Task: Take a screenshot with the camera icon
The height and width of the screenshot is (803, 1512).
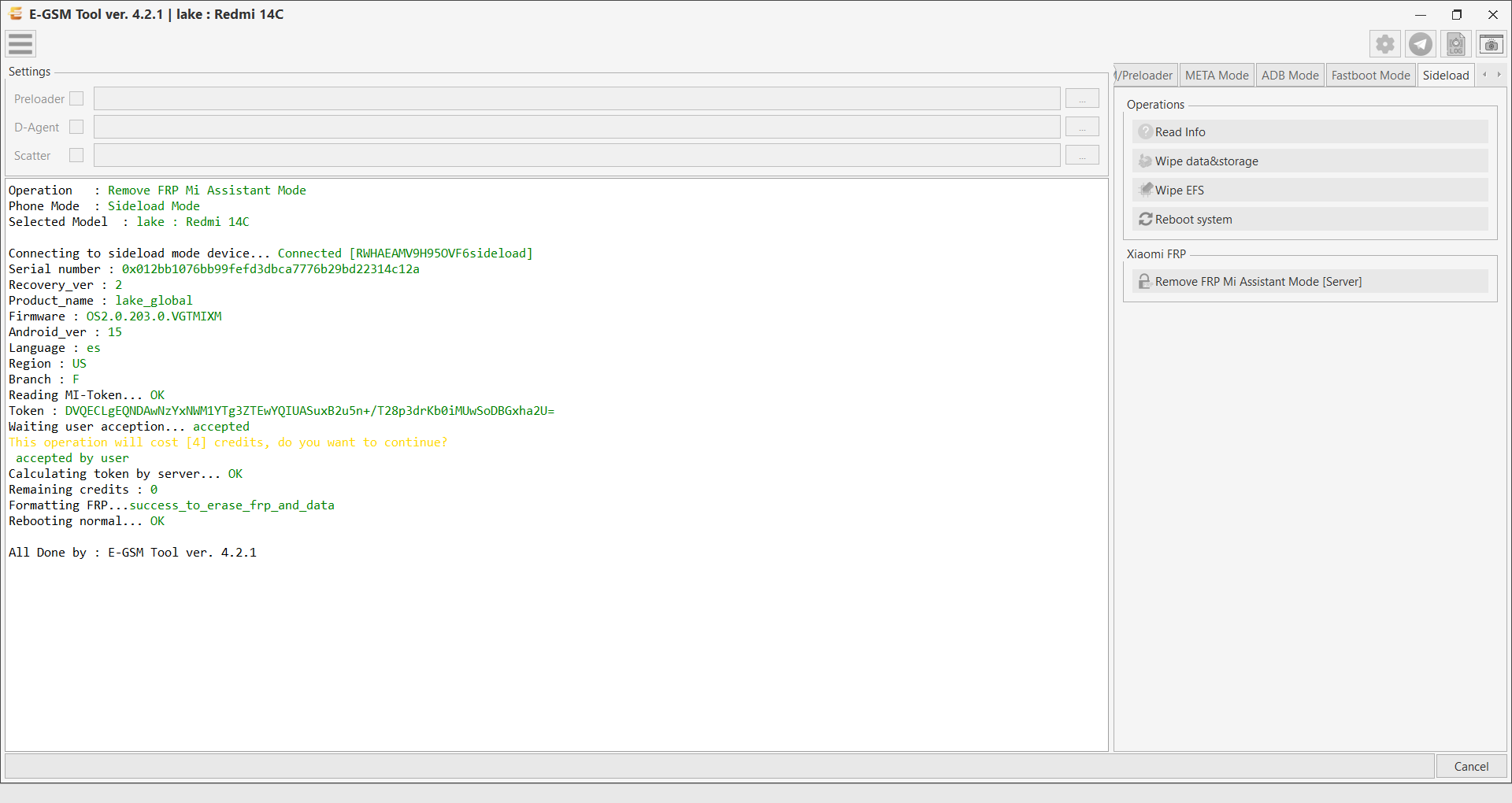Action: tap(1492, 44)
